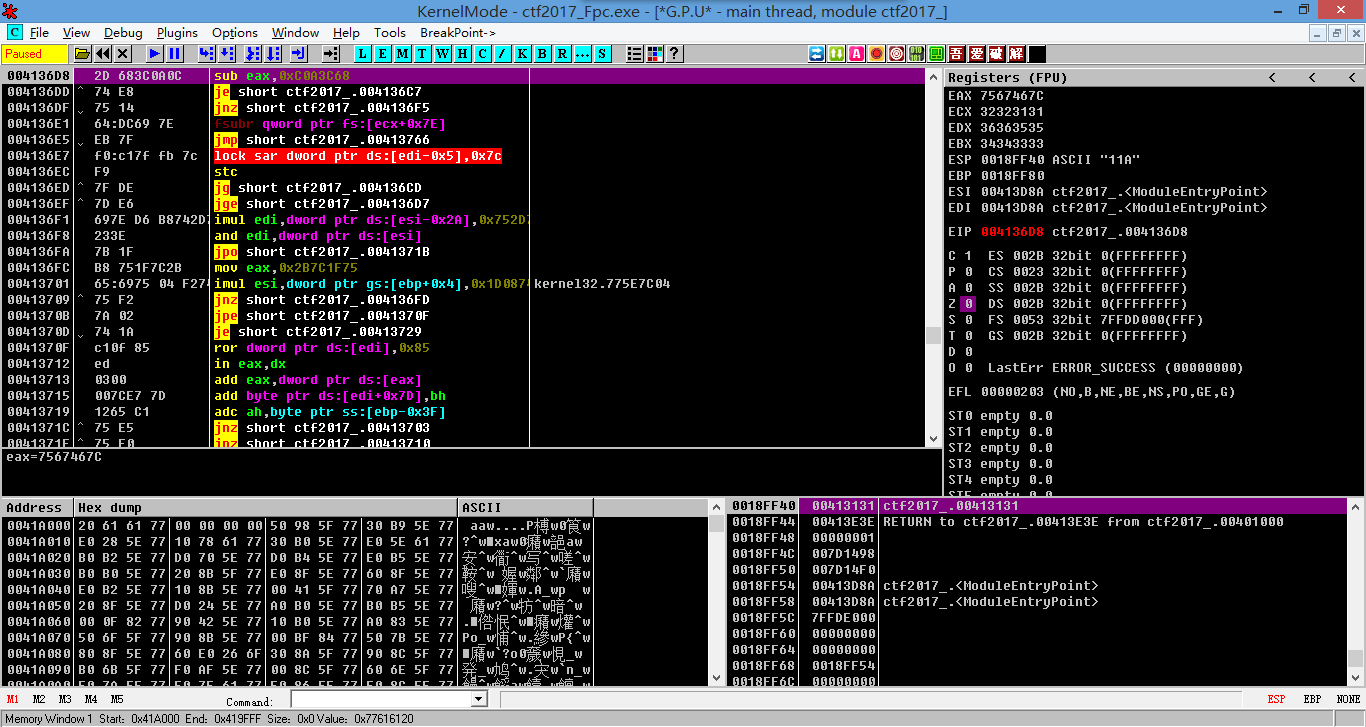
Task: Open Memory map with M button
Action: [402, 53]
